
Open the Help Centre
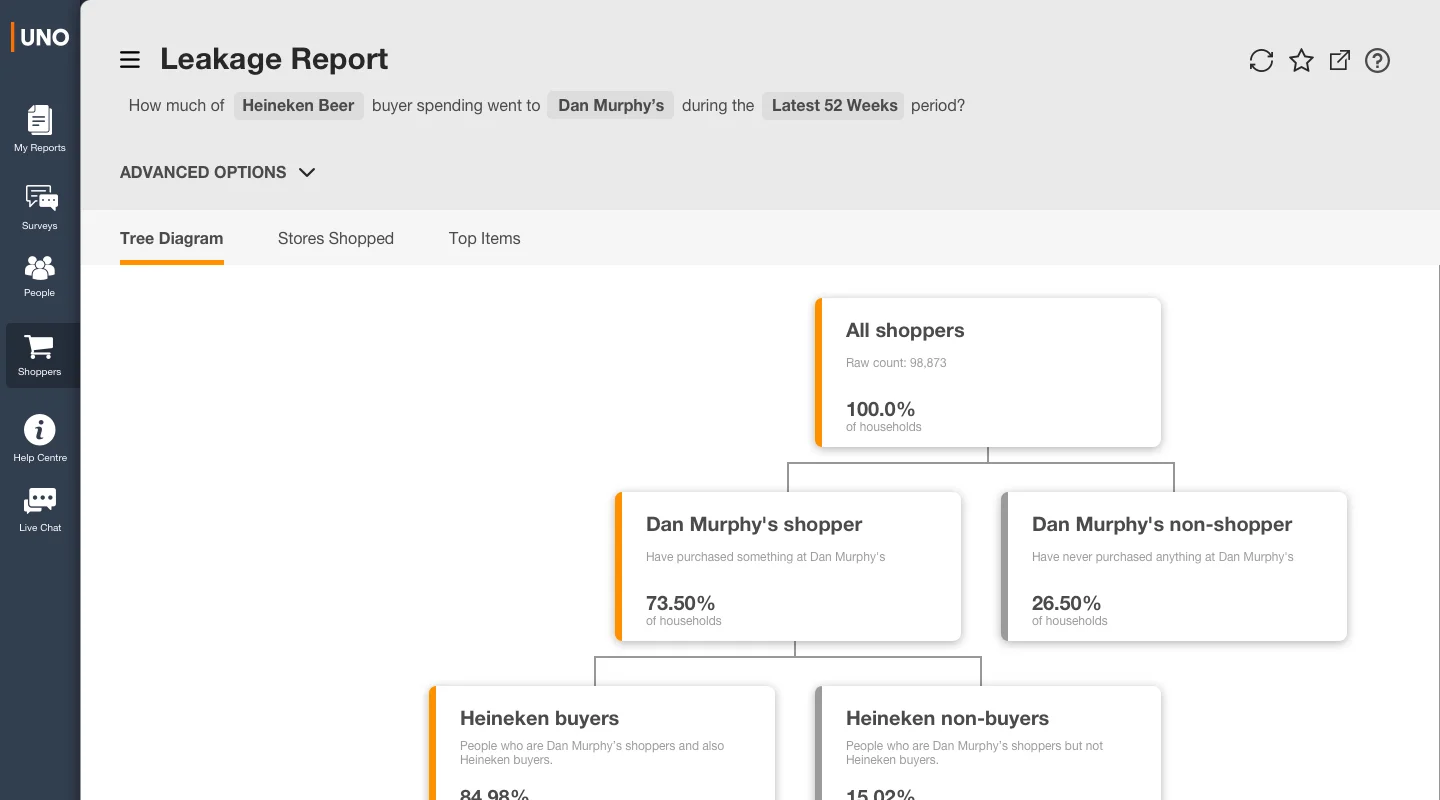[x=40, y=439]
